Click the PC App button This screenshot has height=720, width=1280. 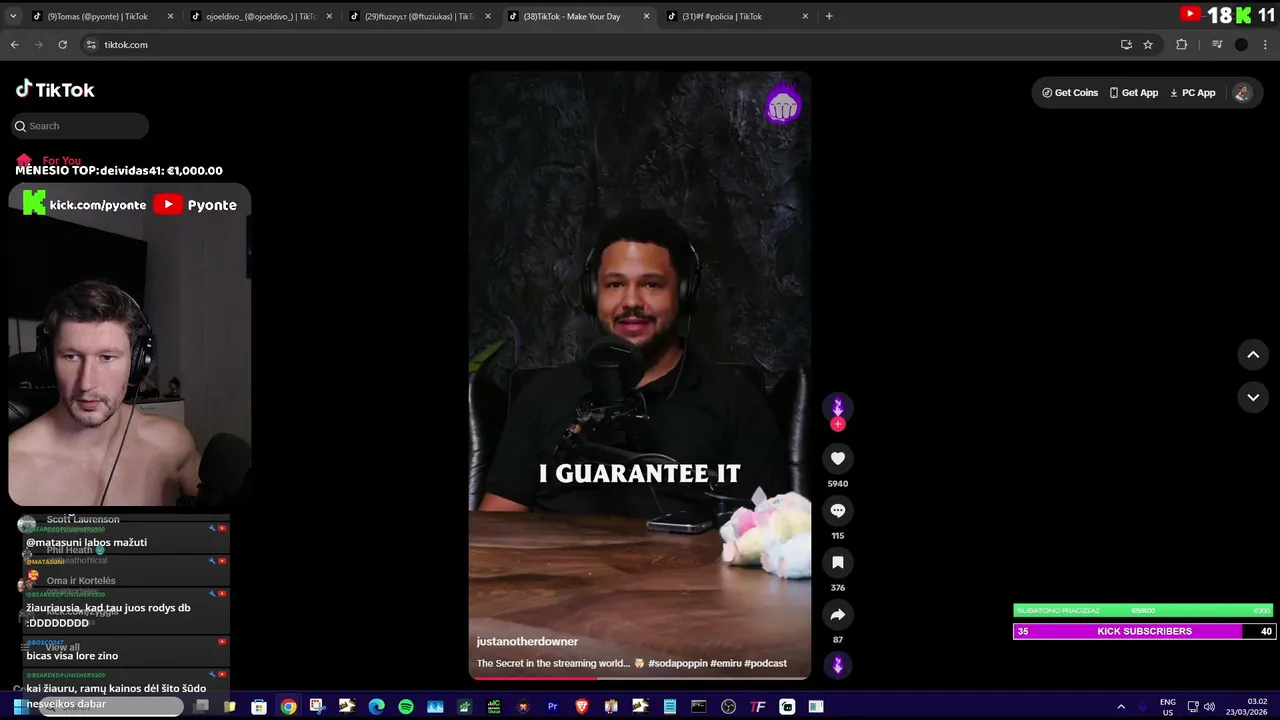pos(1193,93)
